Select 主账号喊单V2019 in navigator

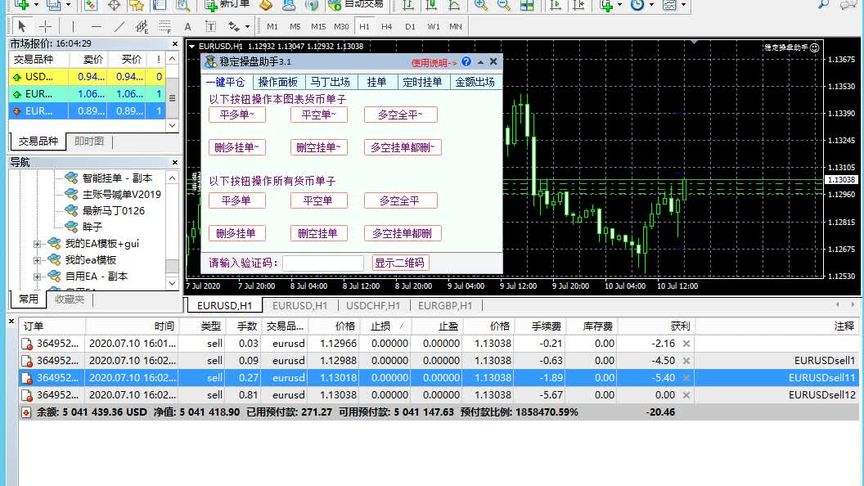121,194
